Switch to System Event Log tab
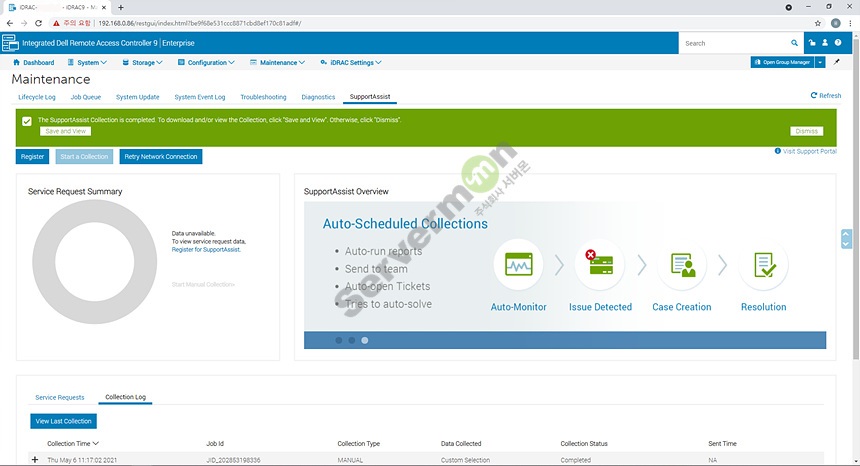This screenshot has width=860, height=466. tap(200, 97)
